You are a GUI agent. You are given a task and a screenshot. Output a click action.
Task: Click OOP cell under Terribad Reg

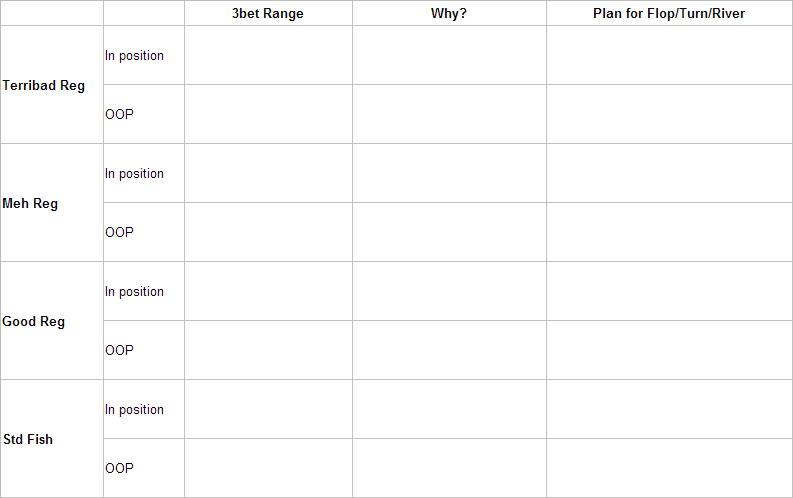(x=144, y=114)
